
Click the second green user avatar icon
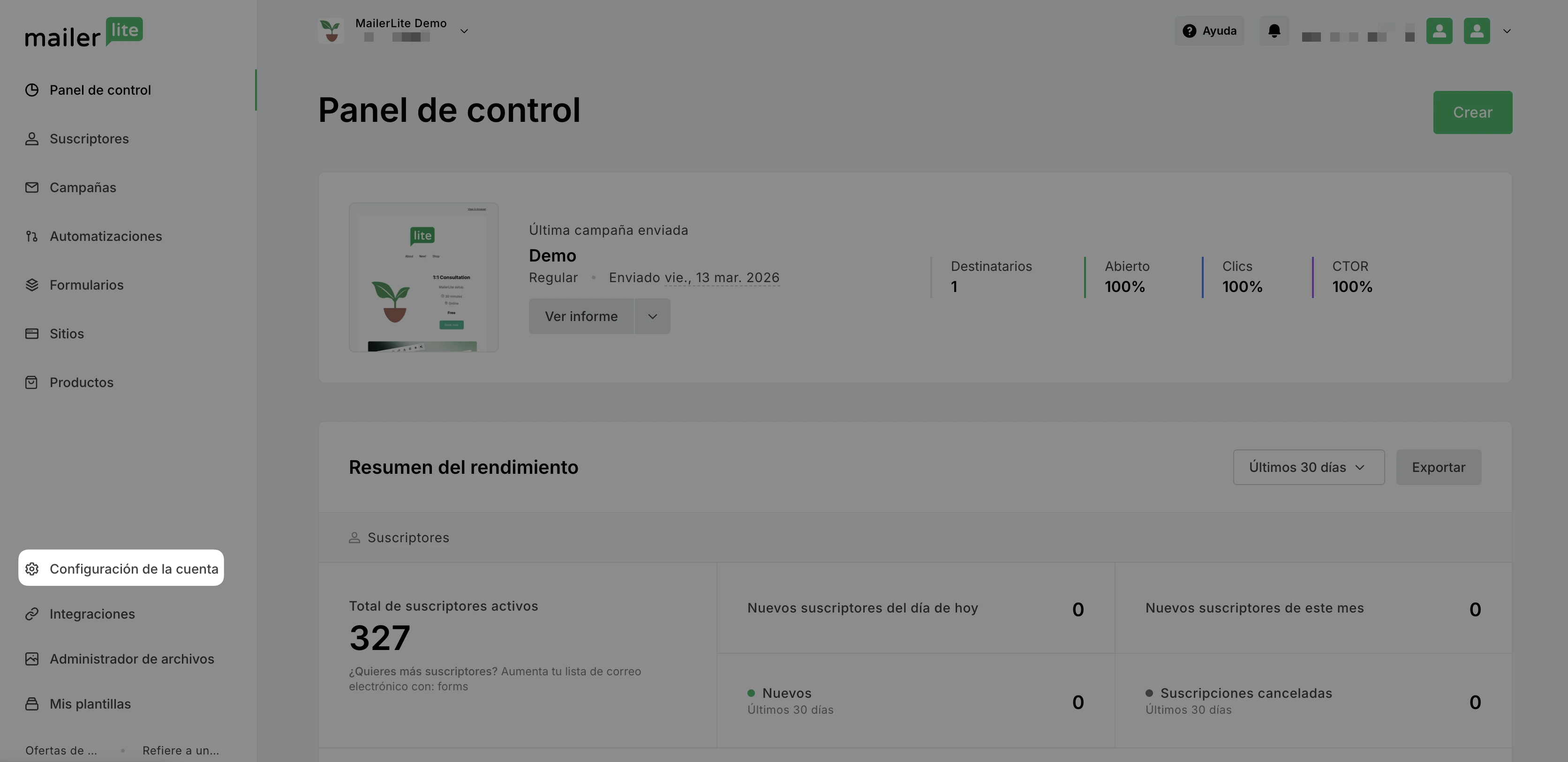1477,31
